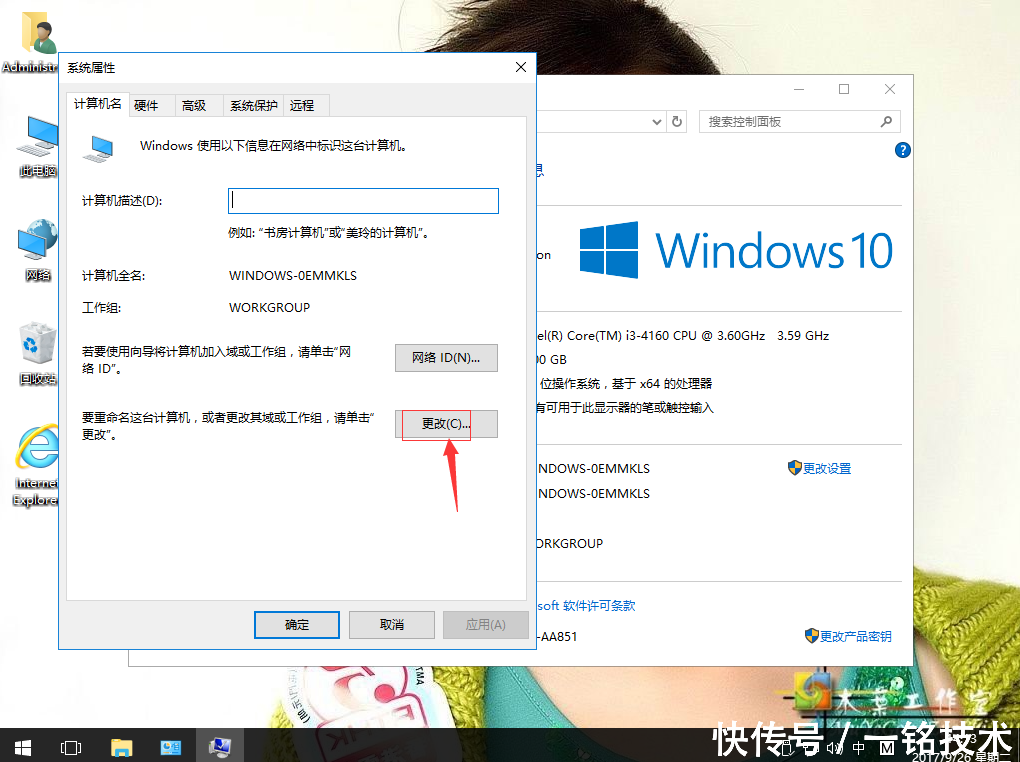The height and width of the screenshot is (762, 1020).
Task: Open Task View from the taskbar
Action: click(70, 747)
